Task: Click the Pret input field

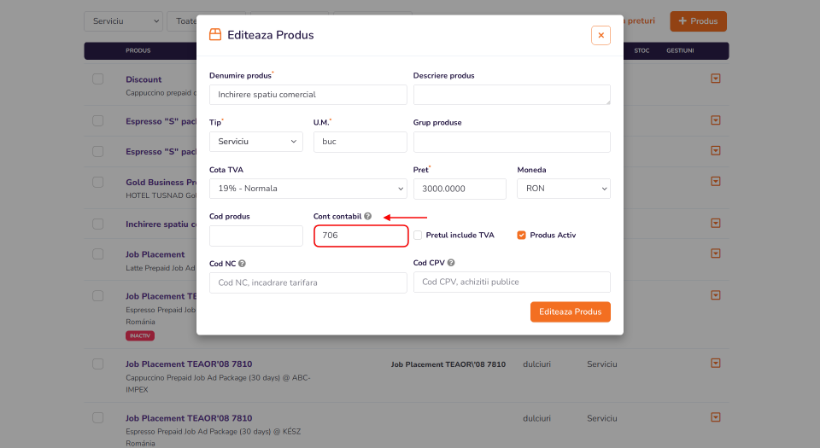Action: [460, 189]
